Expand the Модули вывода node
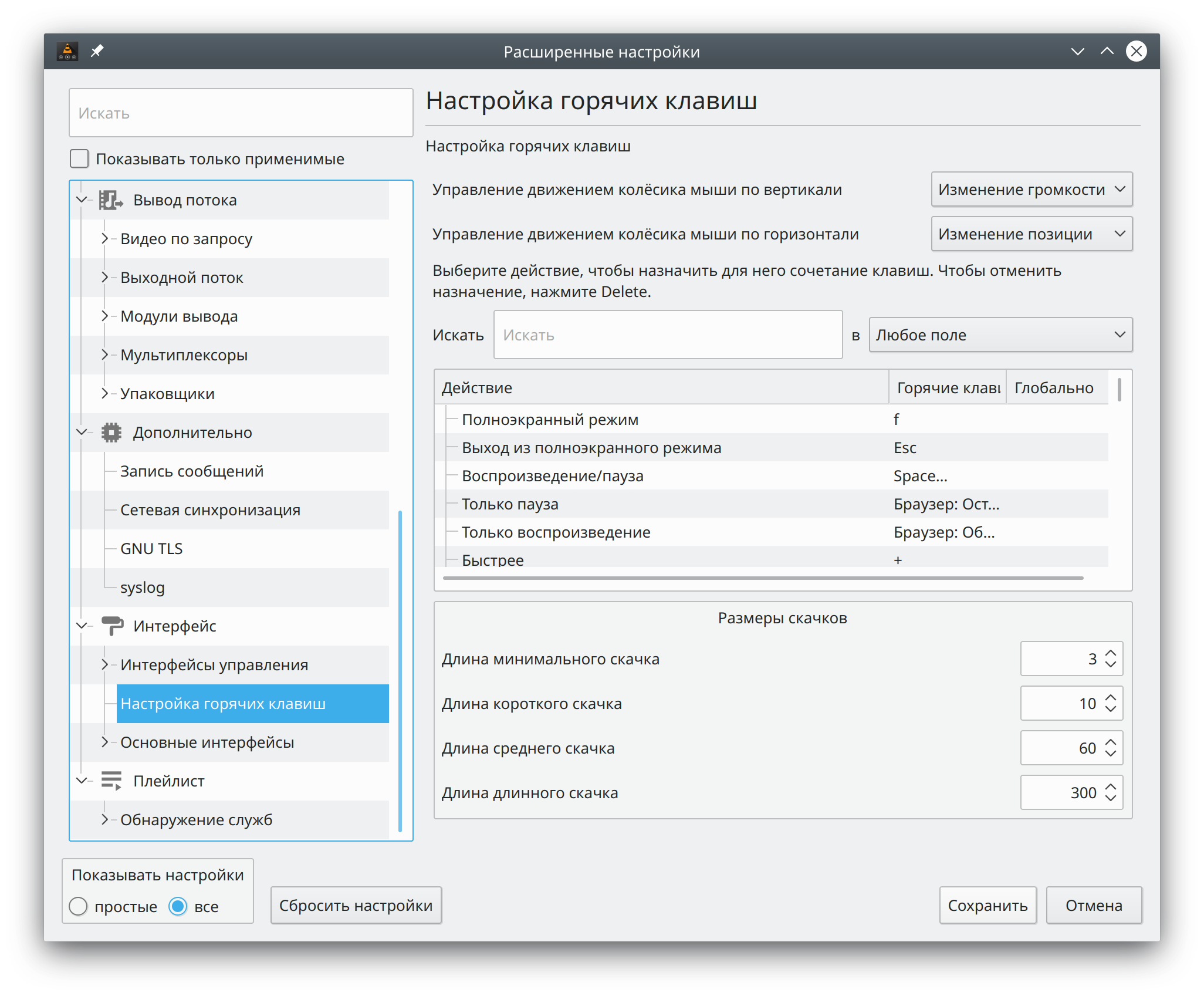 (105, 316)
